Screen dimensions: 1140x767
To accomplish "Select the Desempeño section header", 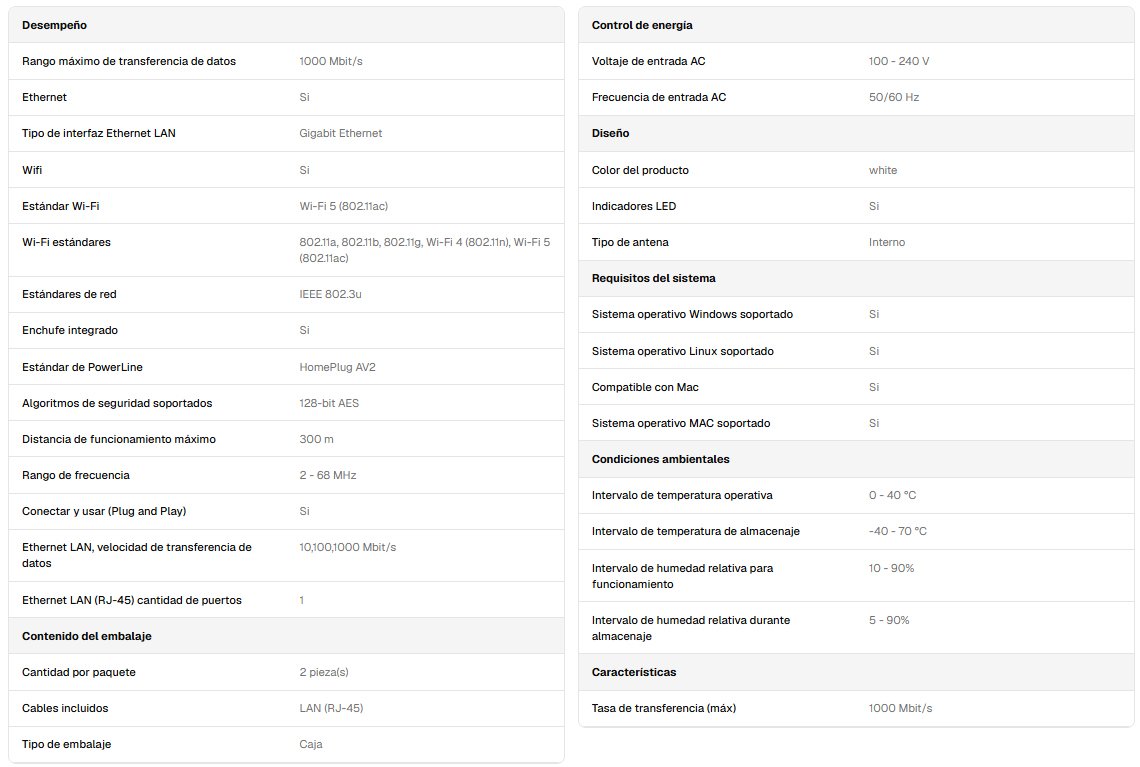I will (x=55, y=25).
